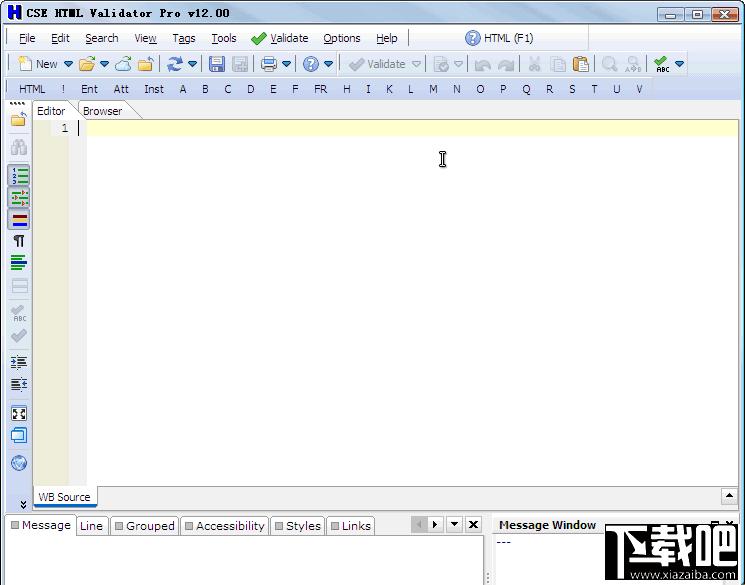Click the New document icon
Screen dimensions: 745x585
[x=24, y=64]
